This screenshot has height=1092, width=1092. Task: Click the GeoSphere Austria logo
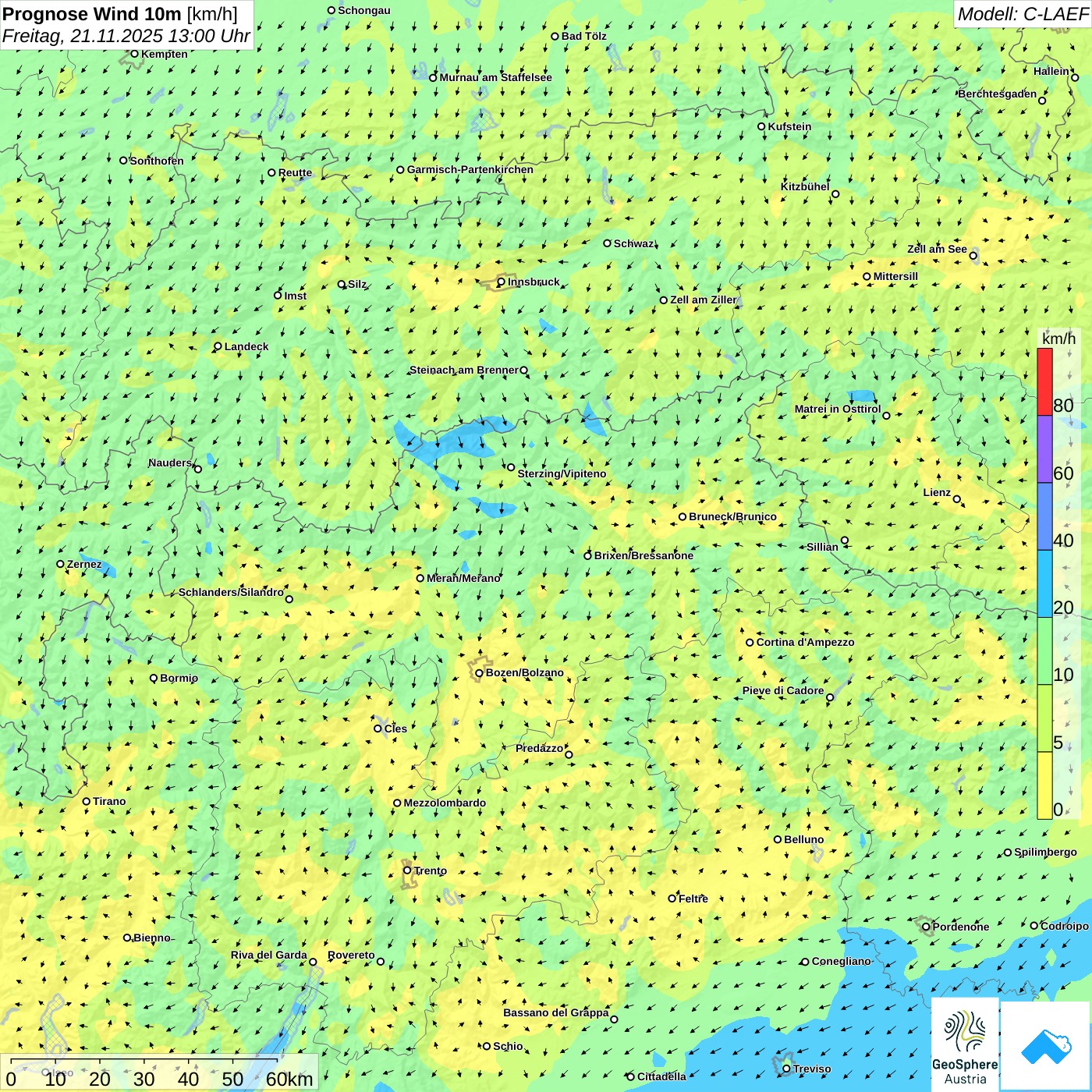[x=965, y=1044]
